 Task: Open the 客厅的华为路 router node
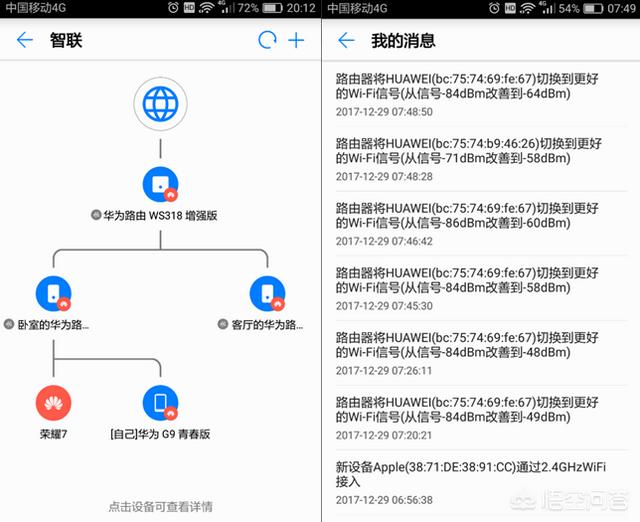tap(267, 294)
